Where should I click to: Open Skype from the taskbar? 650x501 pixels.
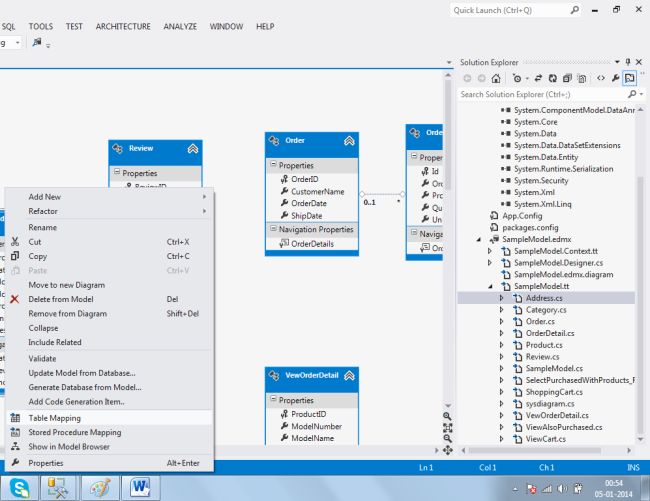[x=19, y=488]
